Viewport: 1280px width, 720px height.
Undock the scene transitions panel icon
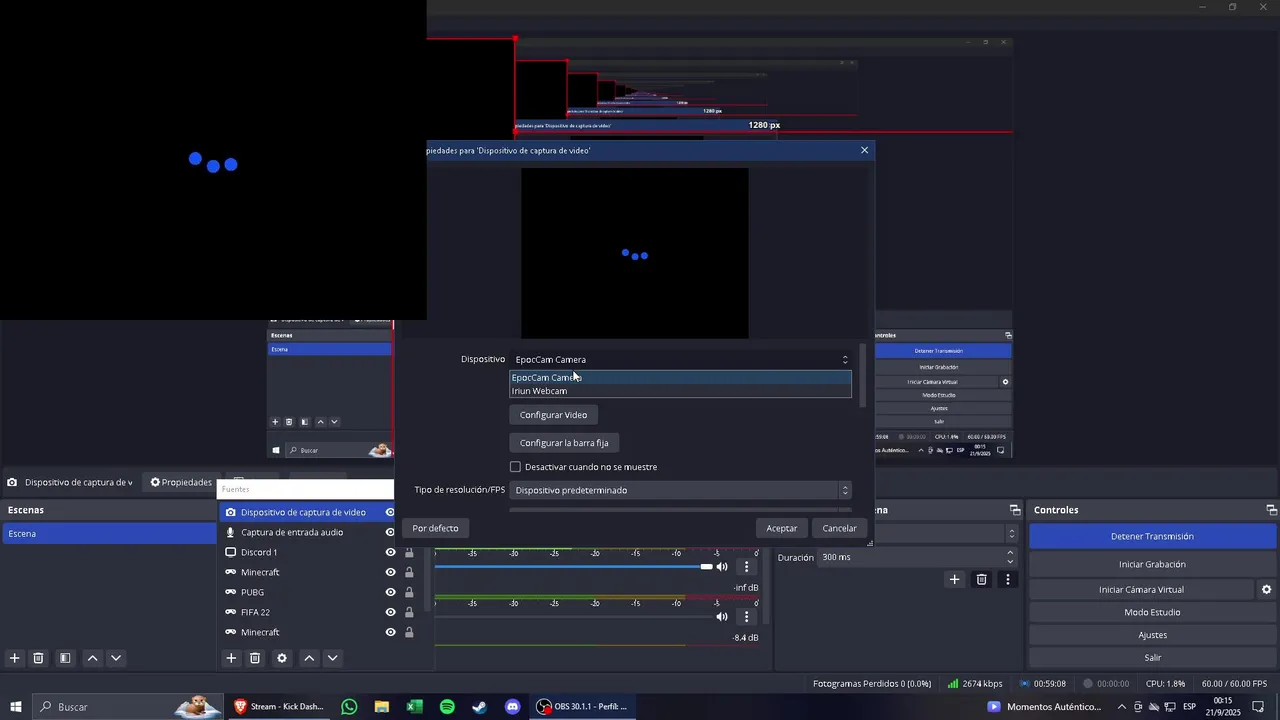click(1015, 510)
